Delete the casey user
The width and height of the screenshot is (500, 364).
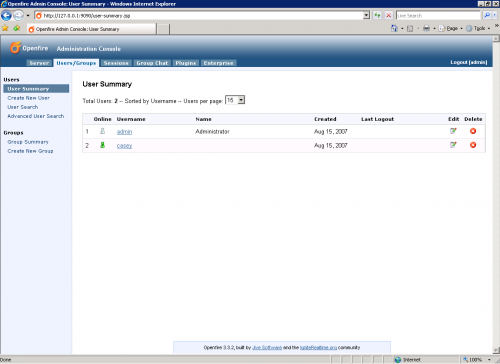tap(473, 145)
